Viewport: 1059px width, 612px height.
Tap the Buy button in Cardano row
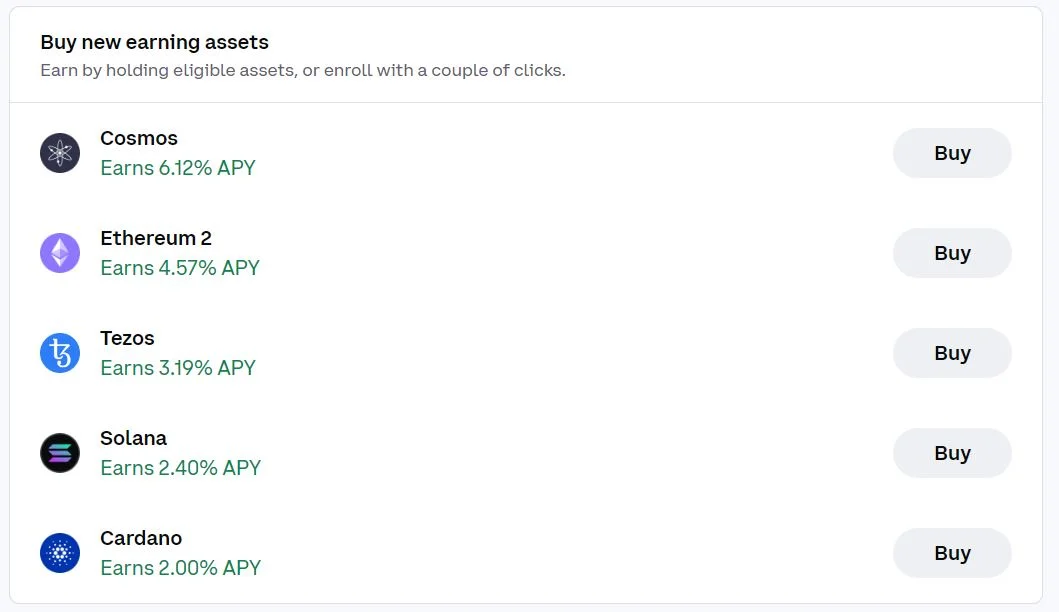coord(952,553)
